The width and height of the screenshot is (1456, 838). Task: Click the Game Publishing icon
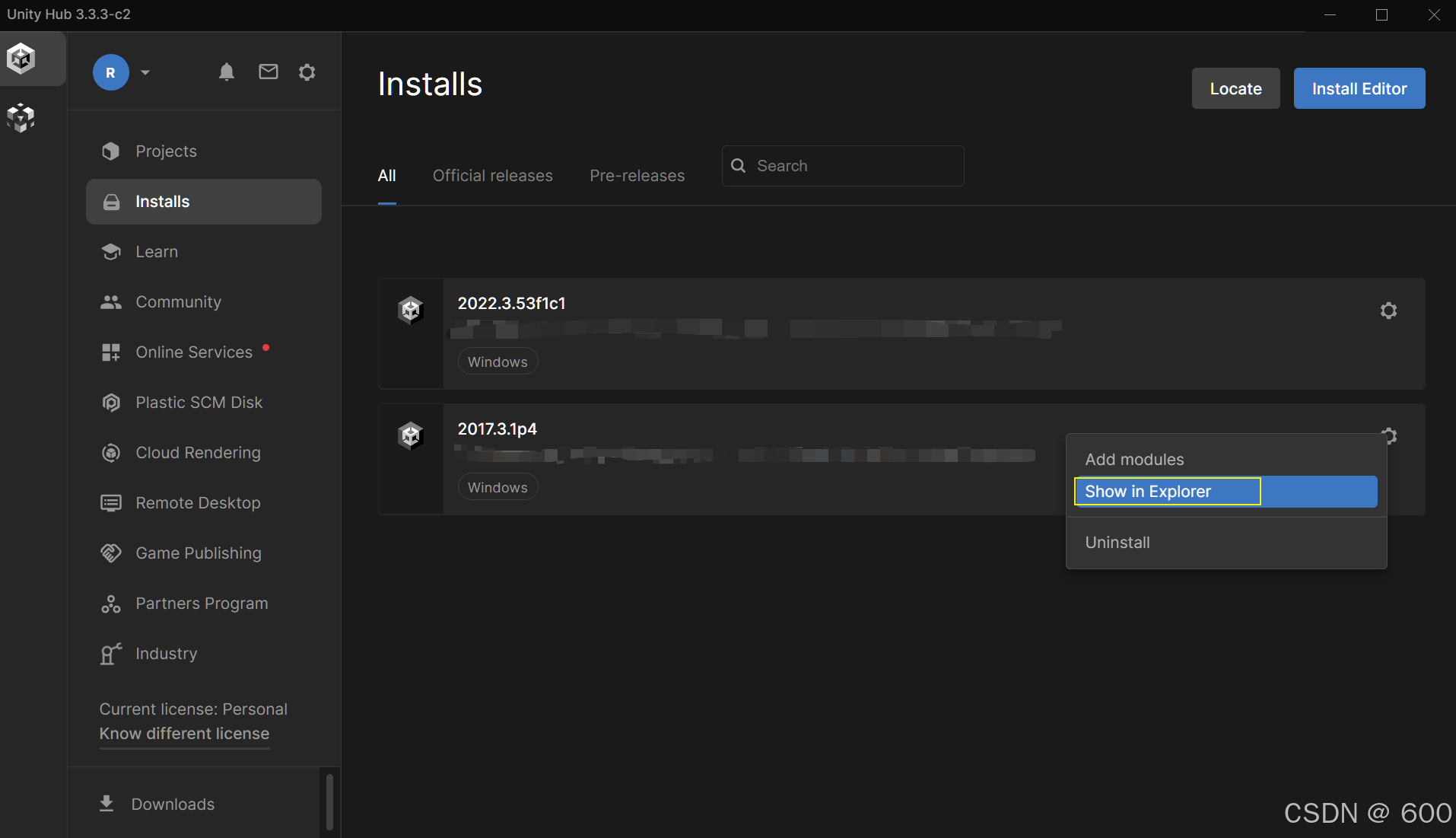click(111, 553)
